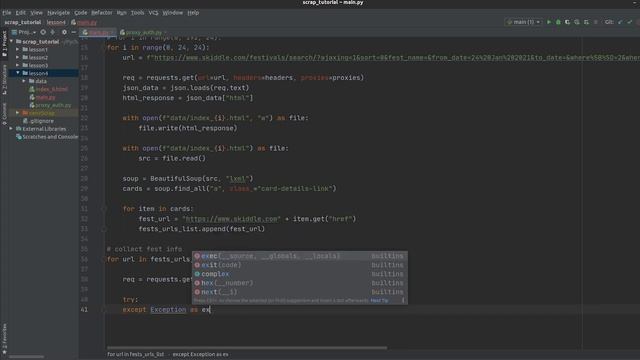Expand the lesson1 folder arrow
640x360 pixels.
pos(18,49)
